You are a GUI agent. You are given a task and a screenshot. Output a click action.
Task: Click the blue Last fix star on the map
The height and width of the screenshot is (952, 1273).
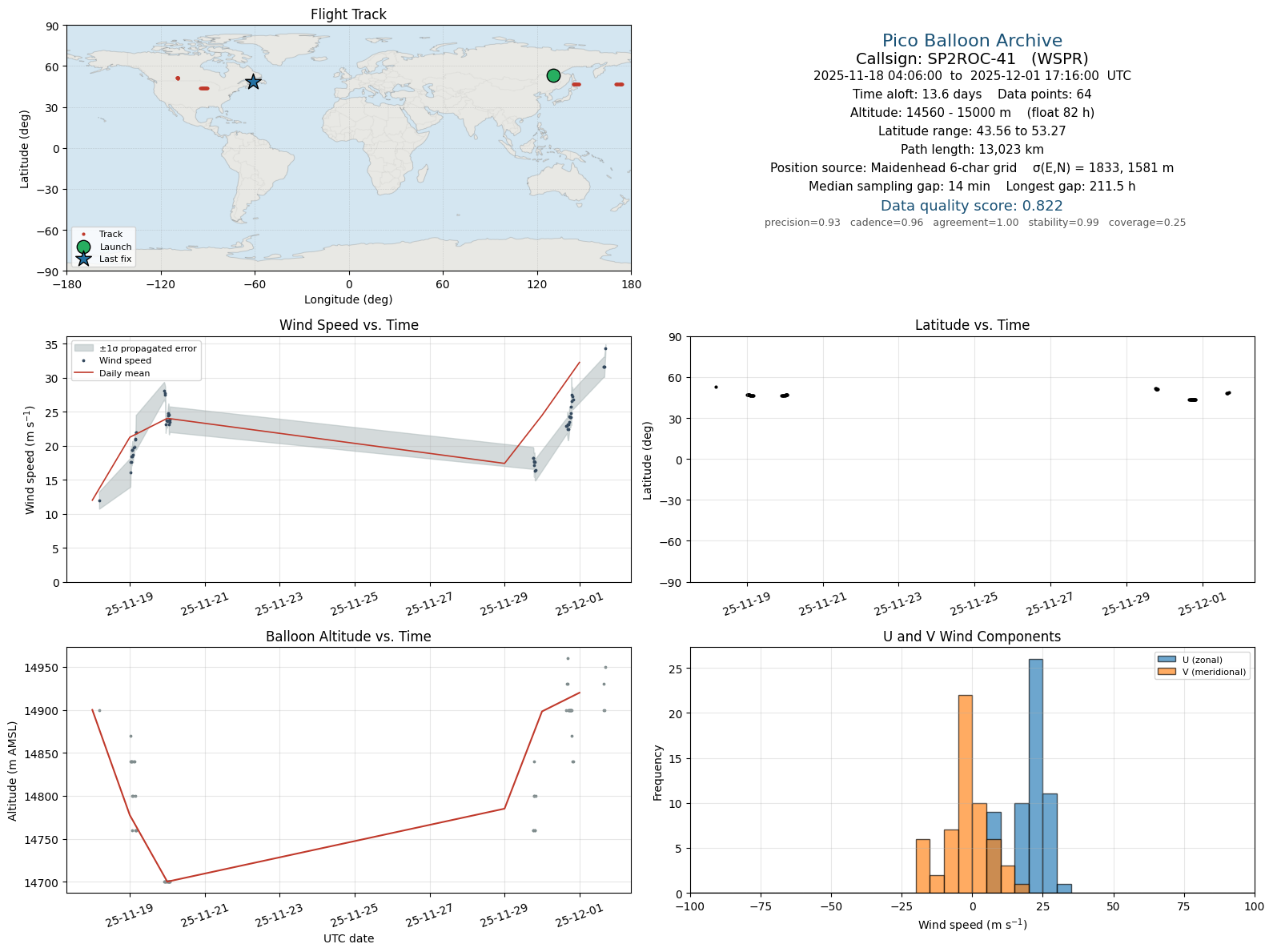253,82
